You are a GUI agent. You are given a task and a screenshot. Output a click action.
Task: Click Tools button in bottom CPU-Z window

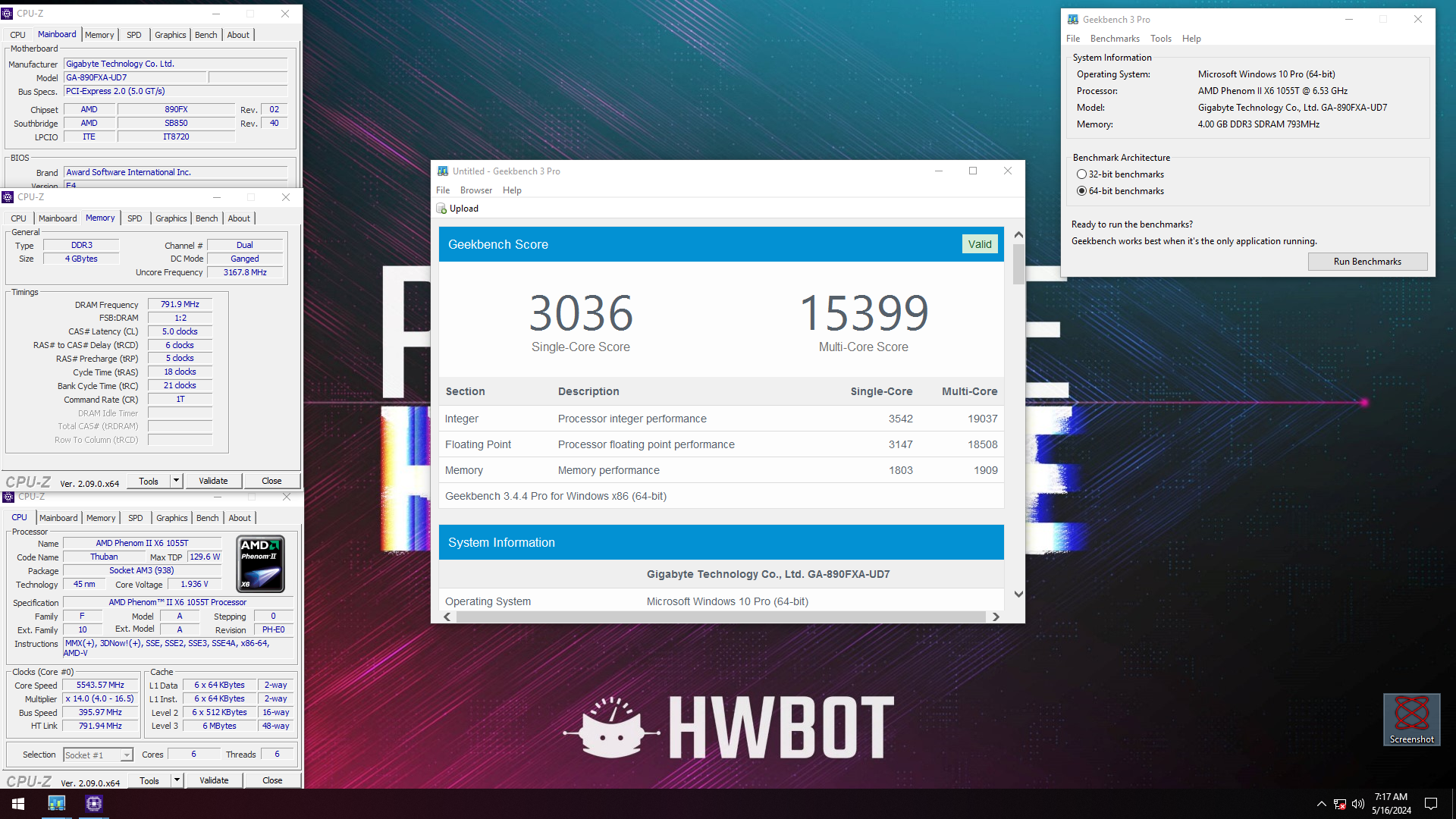[149, 780]
